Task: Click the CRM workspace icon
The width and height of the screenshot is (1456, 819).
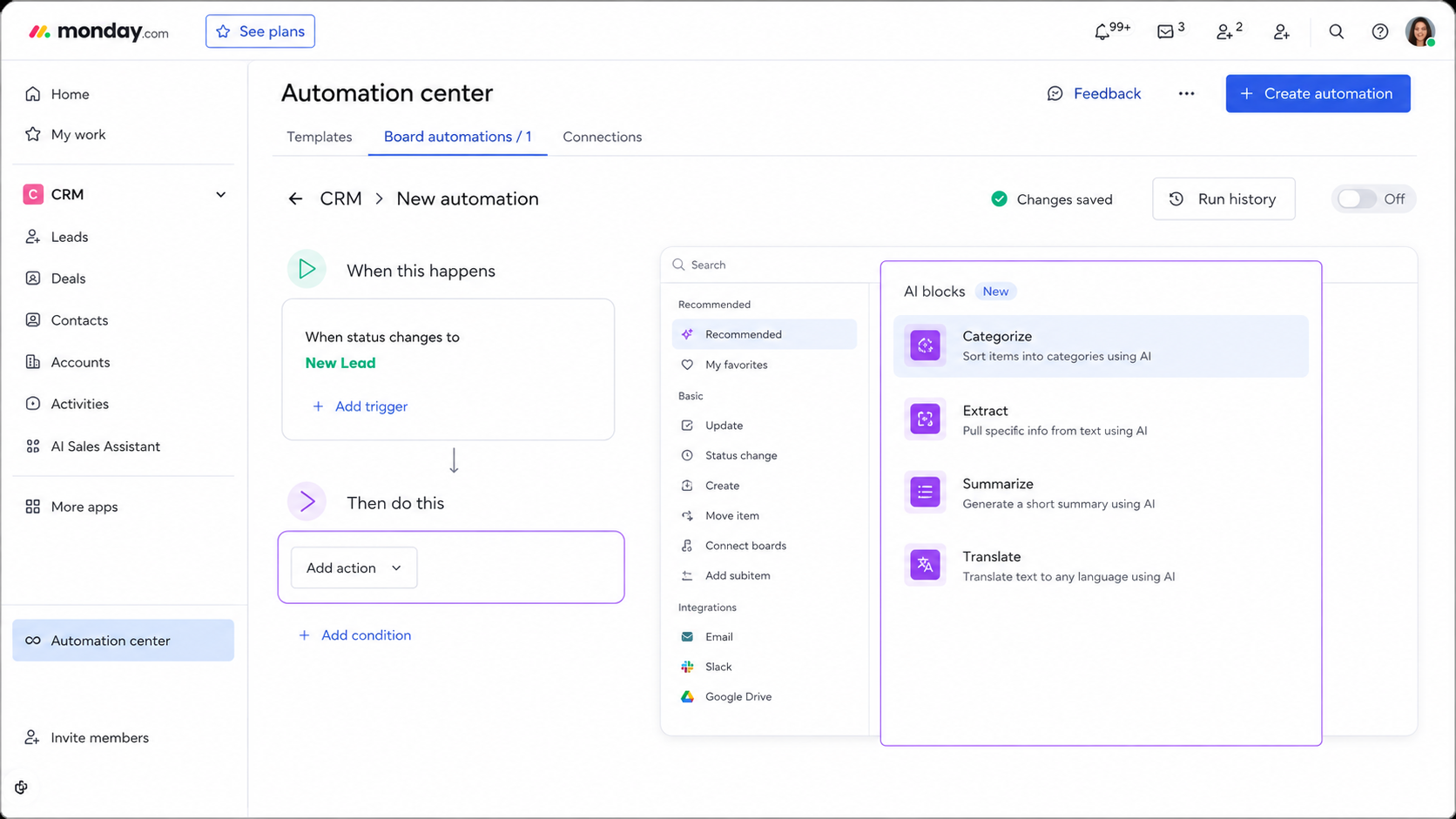Action: (33, 194)
